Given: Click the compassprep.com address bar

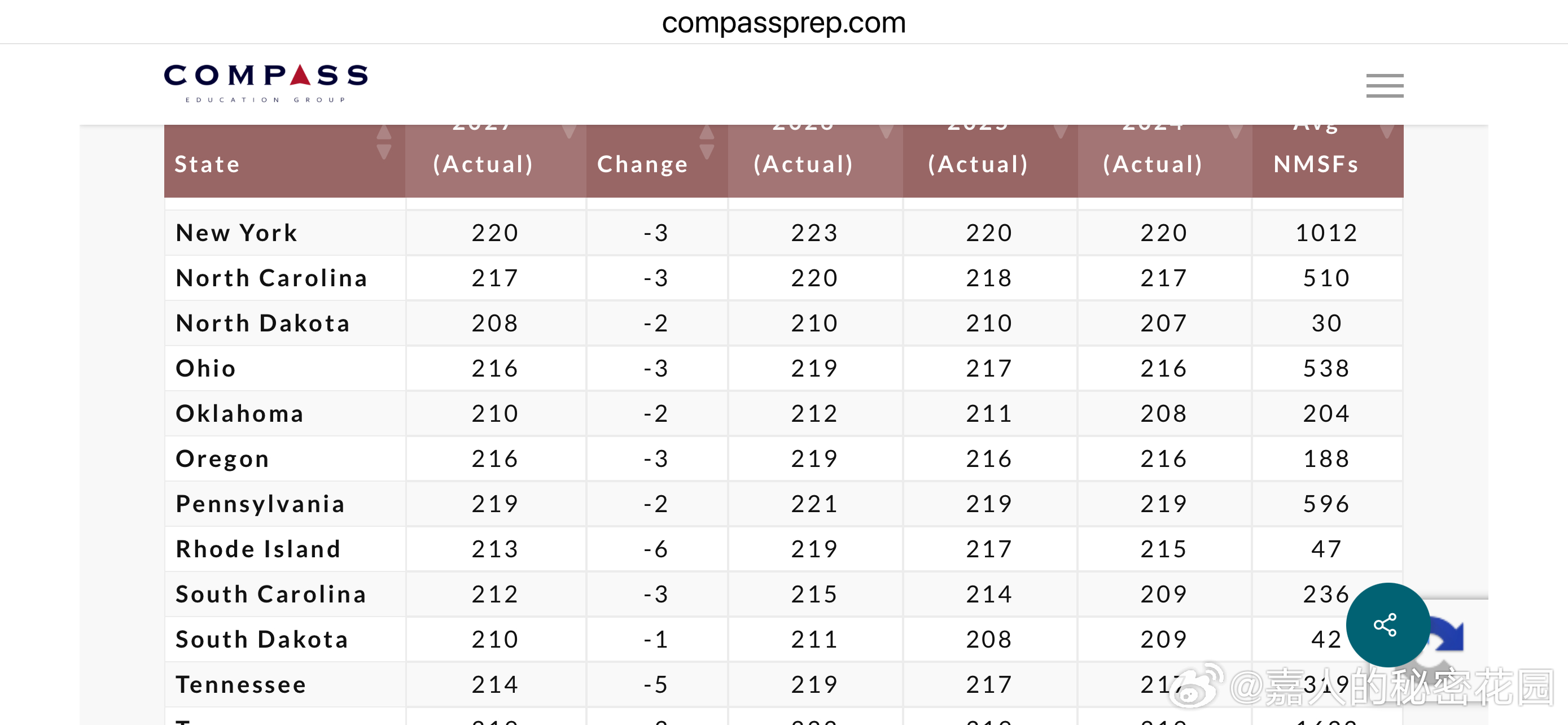Looking at the screenshot, I should [x=784, y=23].
